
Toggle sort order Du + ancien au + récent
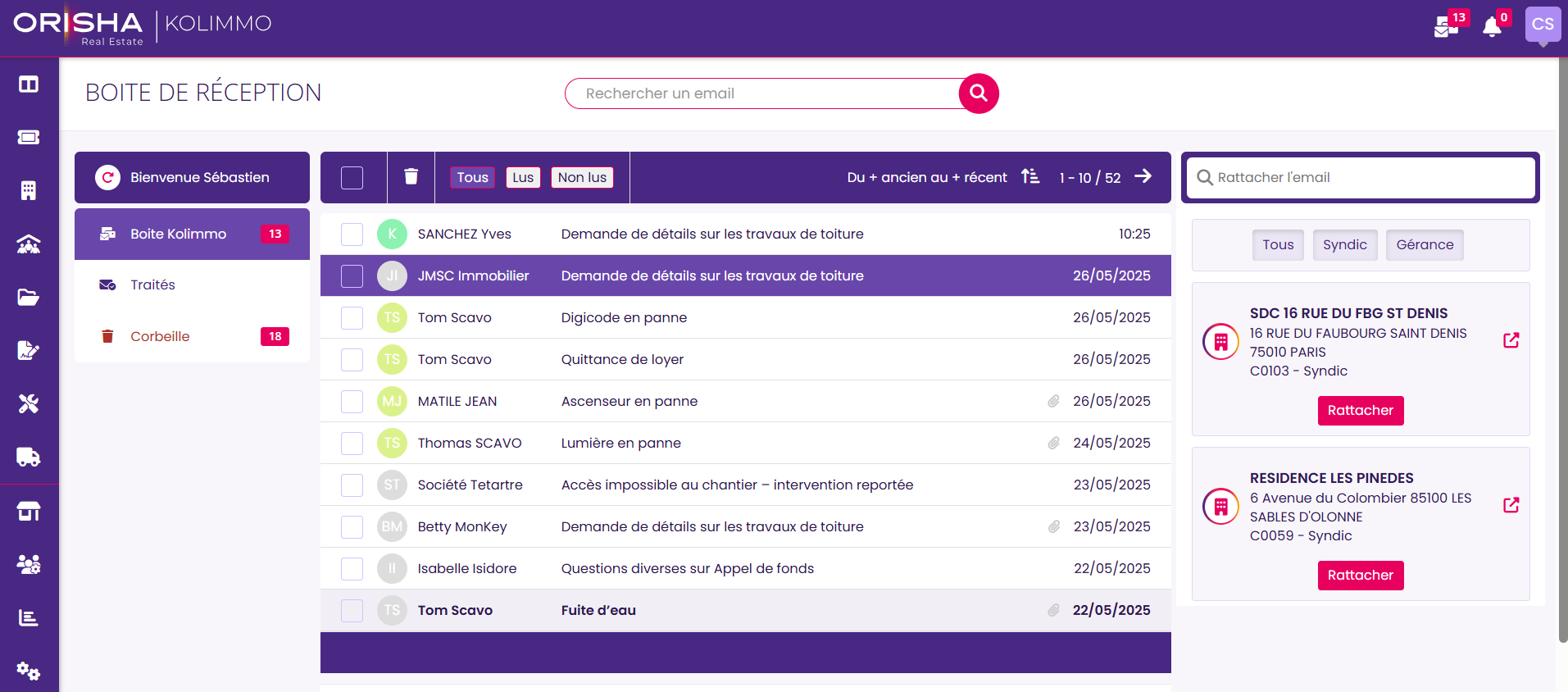(x=943, y=177)
